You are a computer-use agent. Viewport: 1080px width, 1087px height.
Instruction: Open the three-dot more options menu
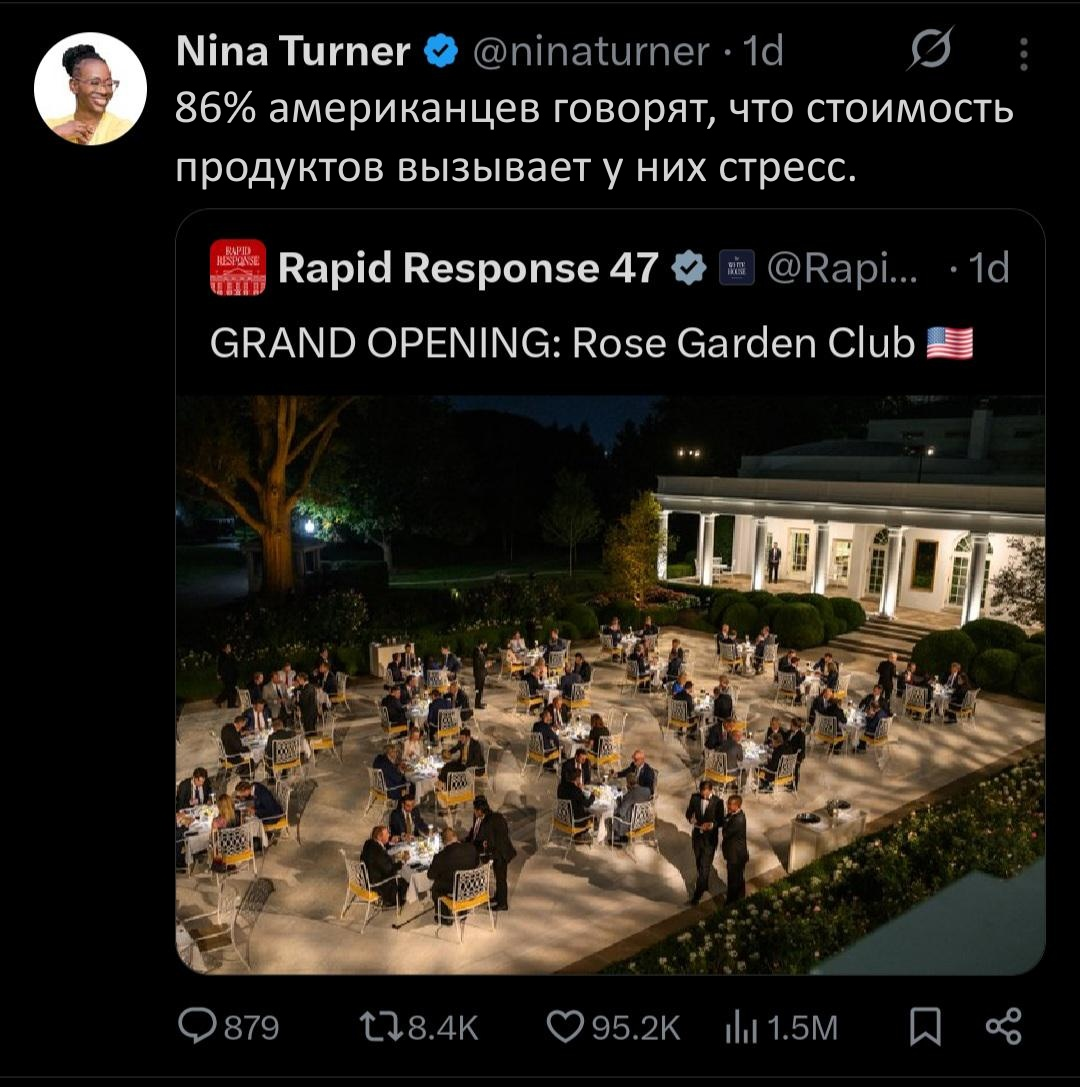pyautogui.click(x=1023, y=53)
